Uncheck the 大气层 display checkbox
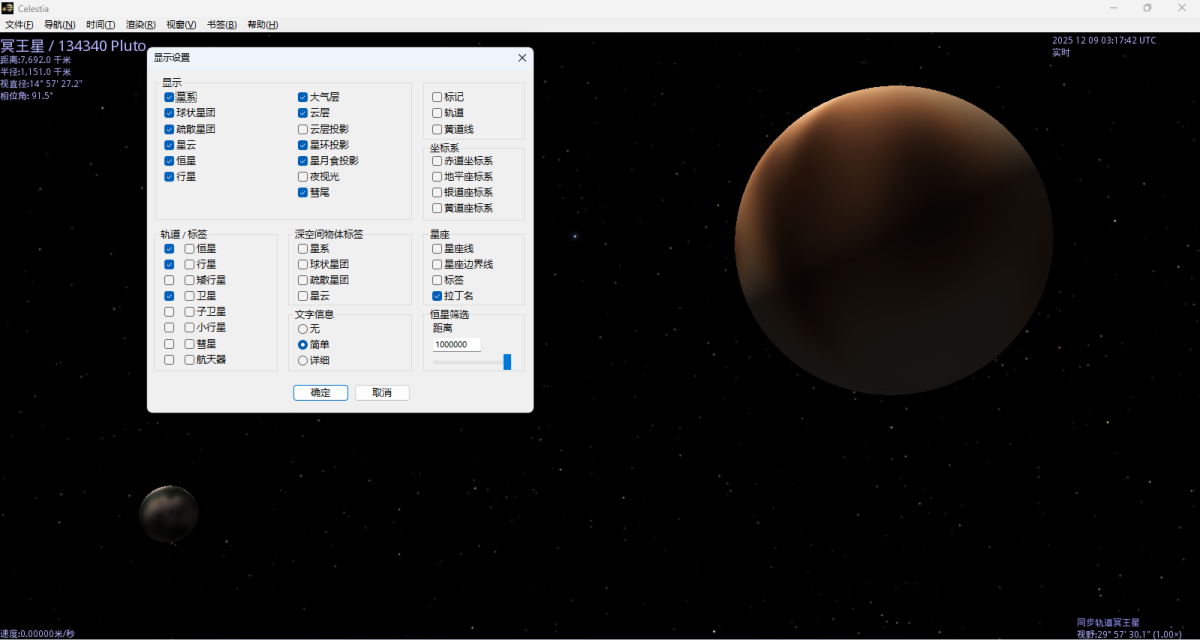1200x640 pixels. tap(303, 97)
